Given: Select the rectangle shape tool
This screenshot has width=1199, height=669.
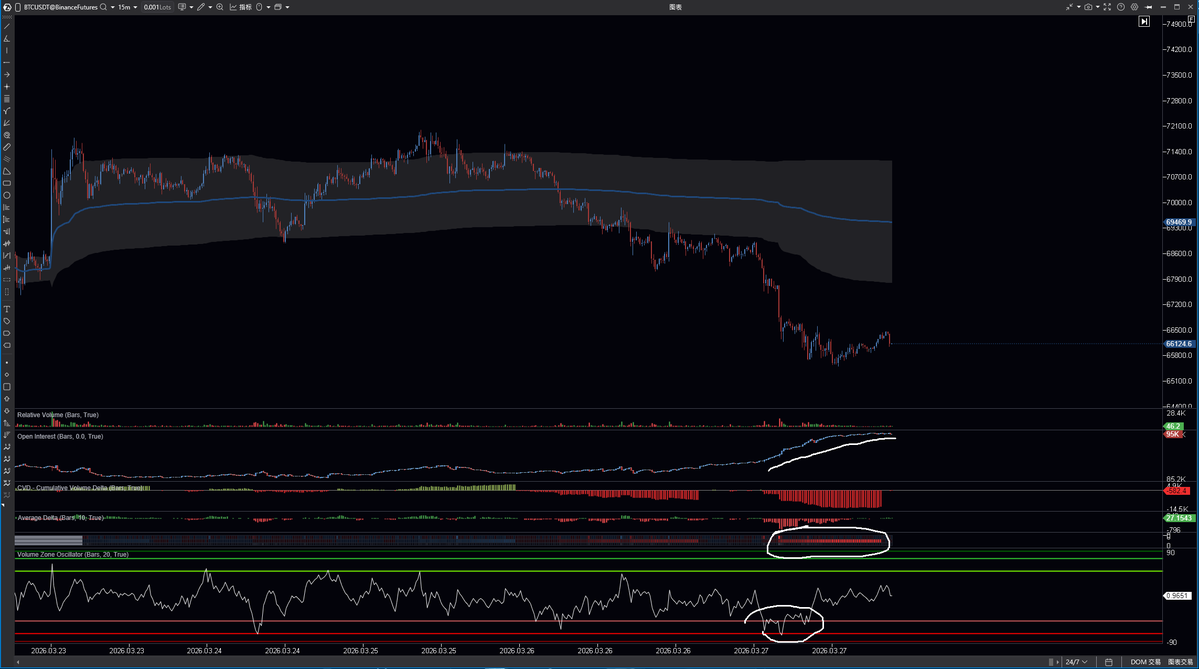Looking at the screenshot, I should (7, 183).
